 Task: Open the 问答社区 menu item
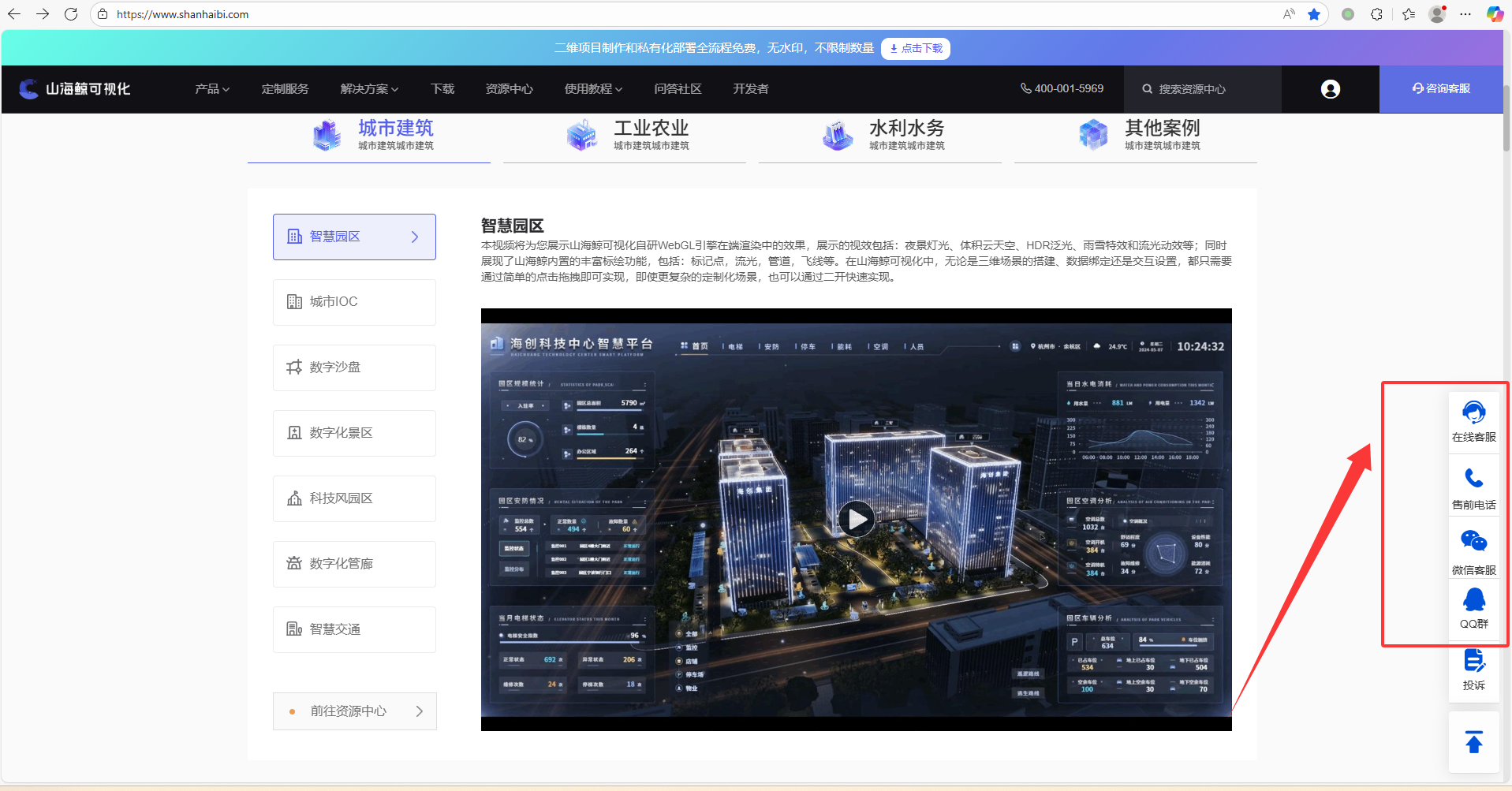(678, 89)
